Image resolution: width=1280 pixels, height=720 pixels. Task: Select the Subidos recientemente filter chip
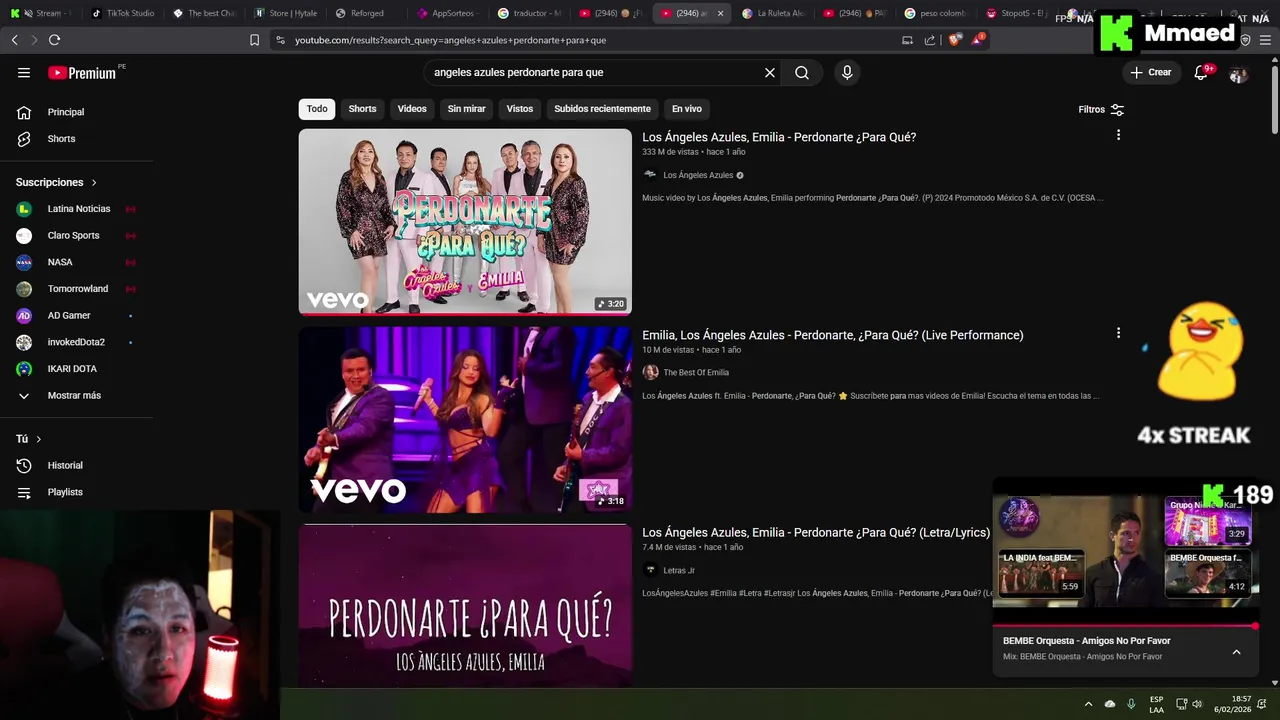tap(602, 109)
